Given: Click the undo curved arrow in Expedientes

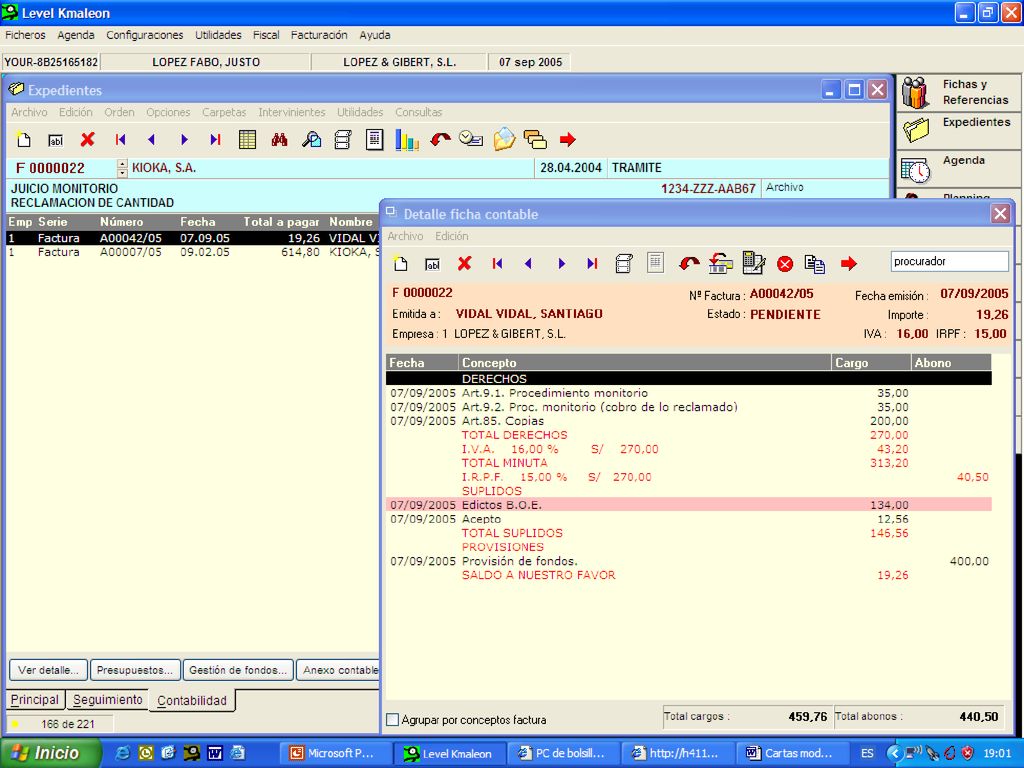Looking at the screenshot, I should [x=440, y=139].
